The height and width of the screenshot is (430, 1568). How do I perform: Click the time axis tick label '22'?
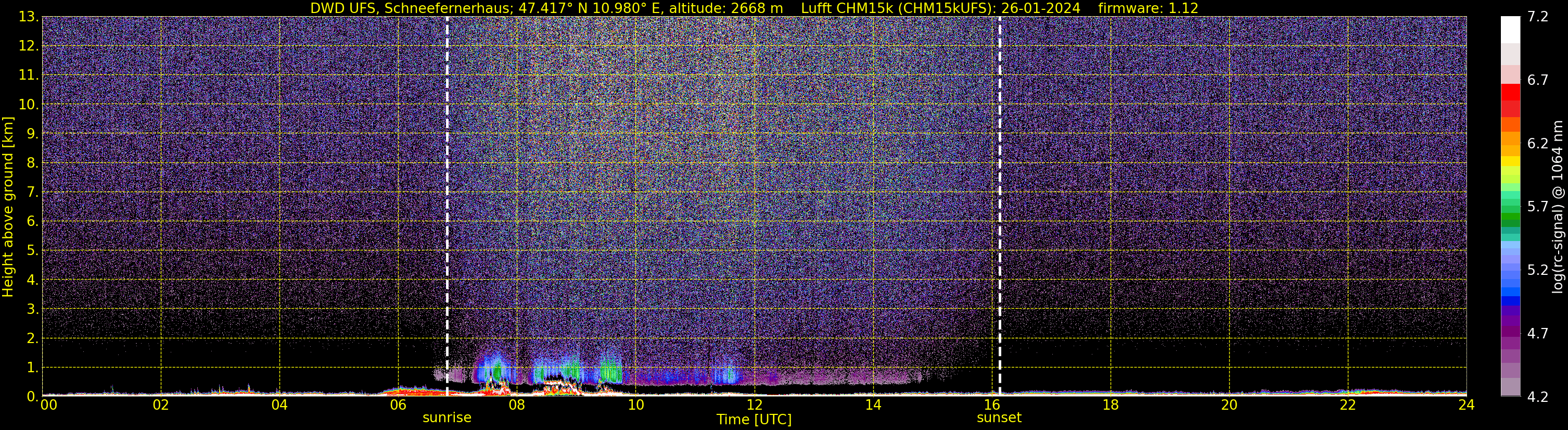point(1348,405)
